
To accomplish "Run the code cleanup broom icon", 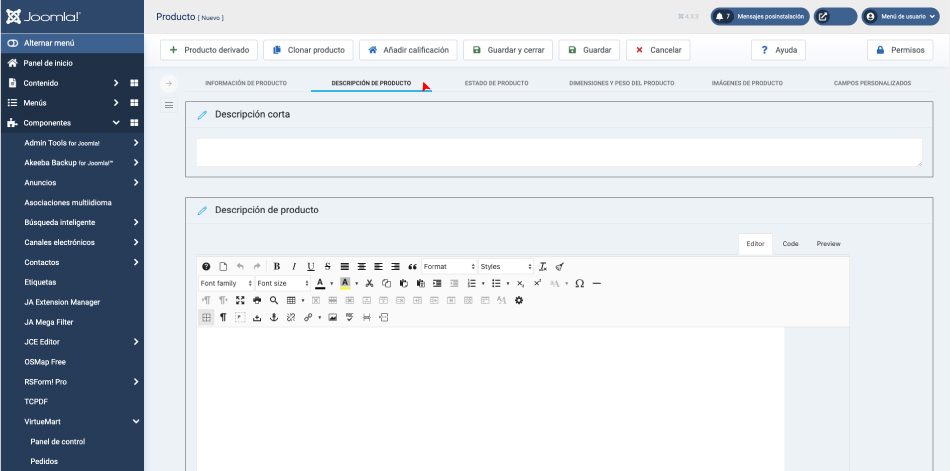I will pyautogui.click(x=560, y=267).
